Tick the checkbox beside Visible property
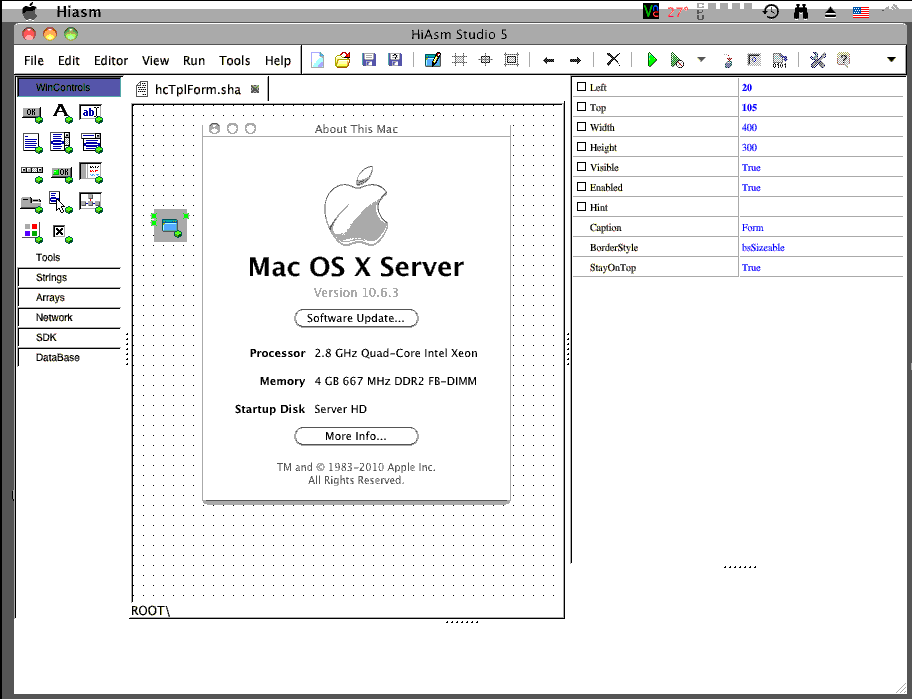Viewport: 912px width, 699px height. click(581, 168)
